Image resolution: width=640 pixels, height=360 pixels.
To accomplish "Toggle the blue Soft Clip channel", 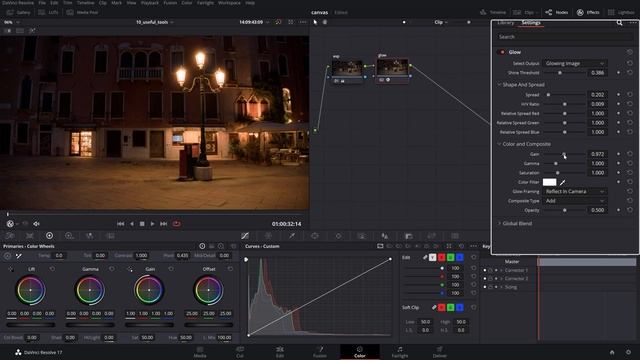I will 460,307.
